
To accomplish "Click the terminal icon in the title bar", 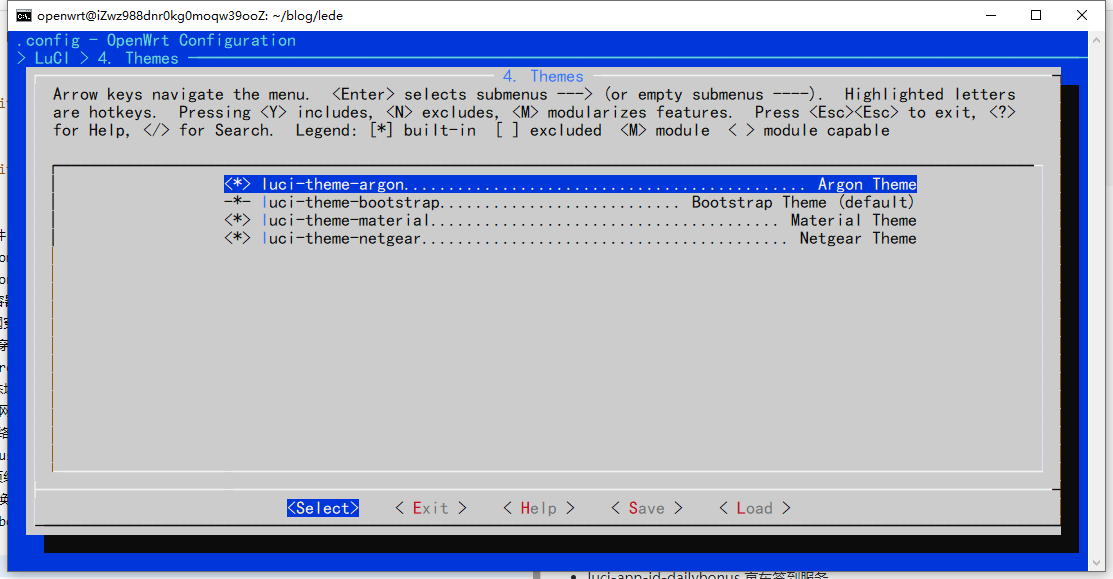I will click(x=23, y=15).
